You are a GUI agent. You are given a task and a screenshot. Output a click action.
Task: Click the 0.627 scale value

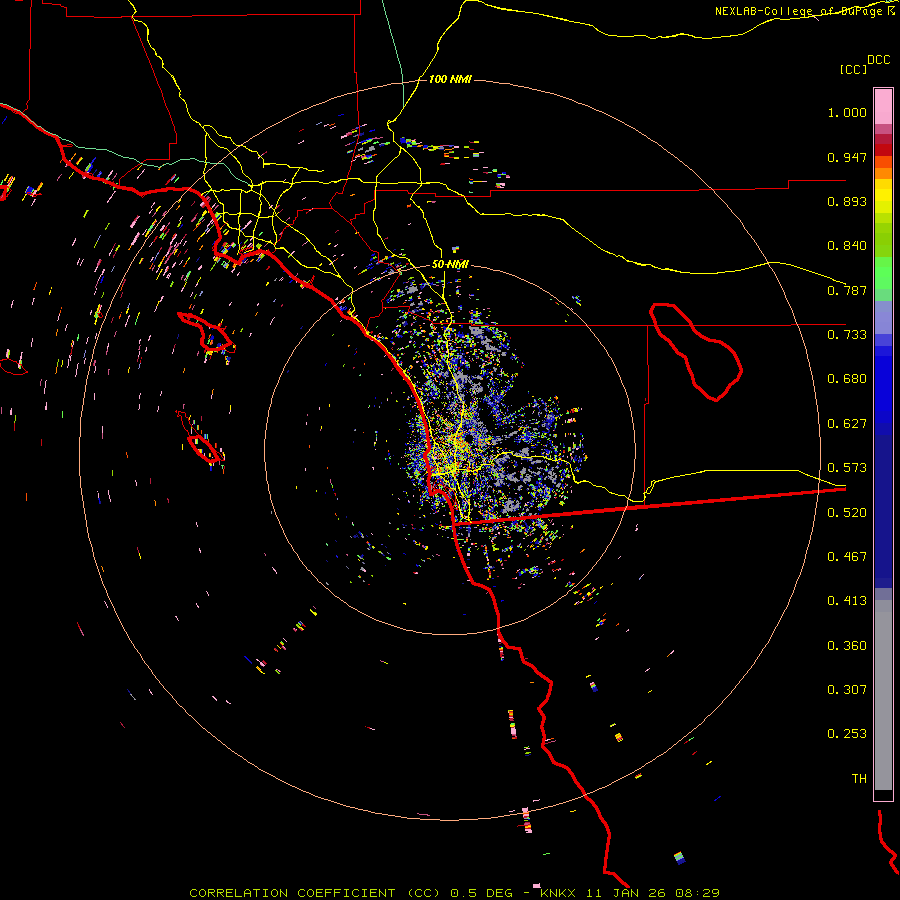tap(847, 424)
